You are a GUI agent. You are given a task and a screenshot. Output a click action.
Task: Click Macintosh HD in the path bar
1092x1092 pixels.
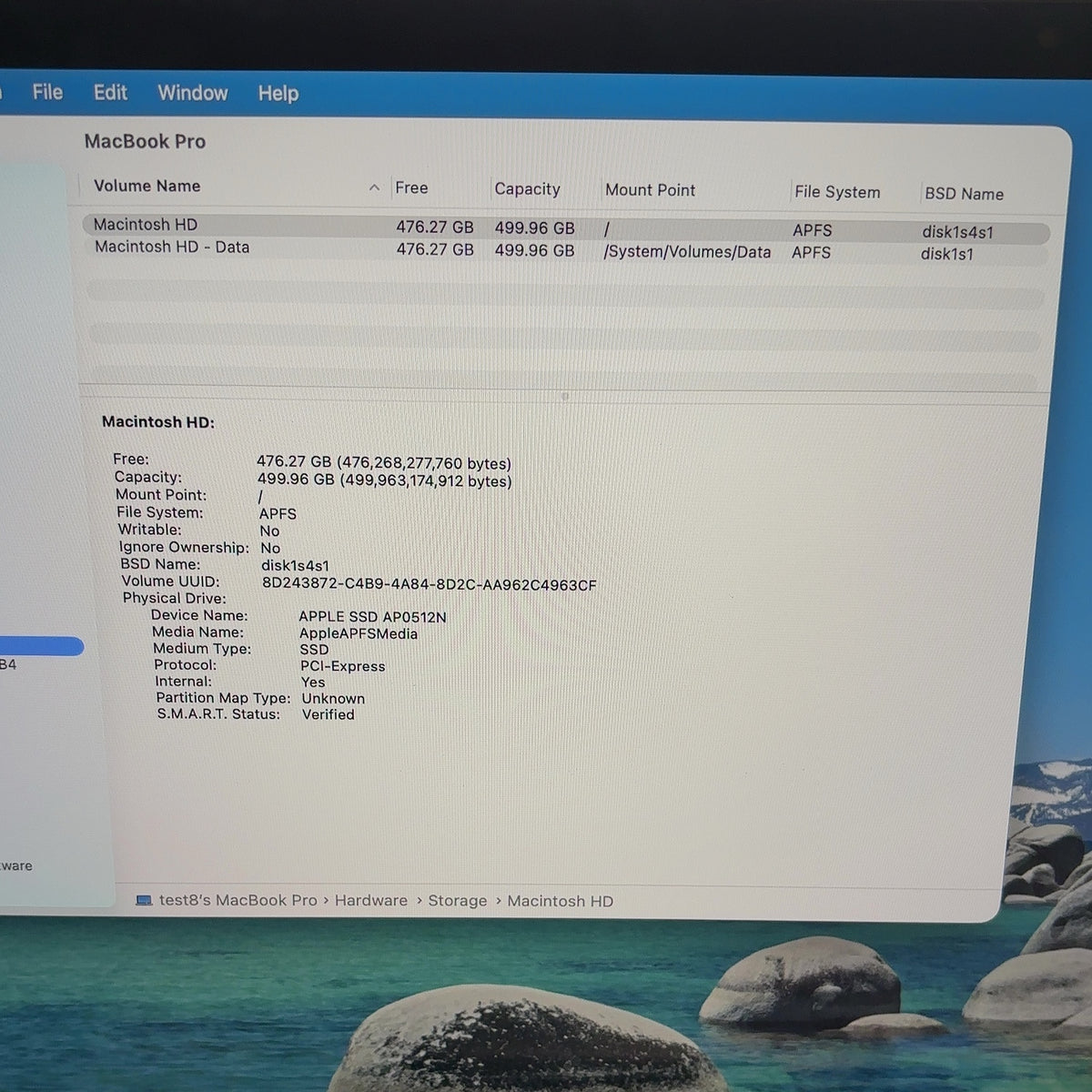[x=560, y=901]
